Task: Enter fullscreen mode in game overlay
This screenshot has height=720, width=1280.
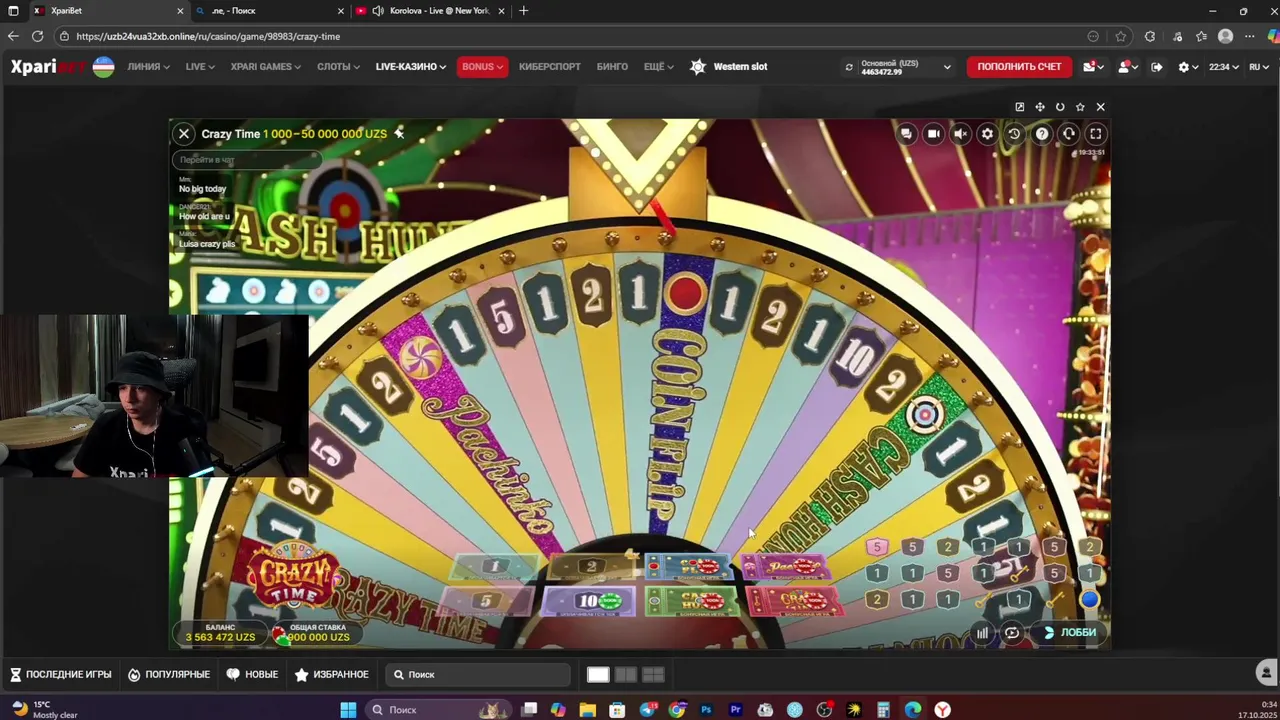Action: (1096, 134)
